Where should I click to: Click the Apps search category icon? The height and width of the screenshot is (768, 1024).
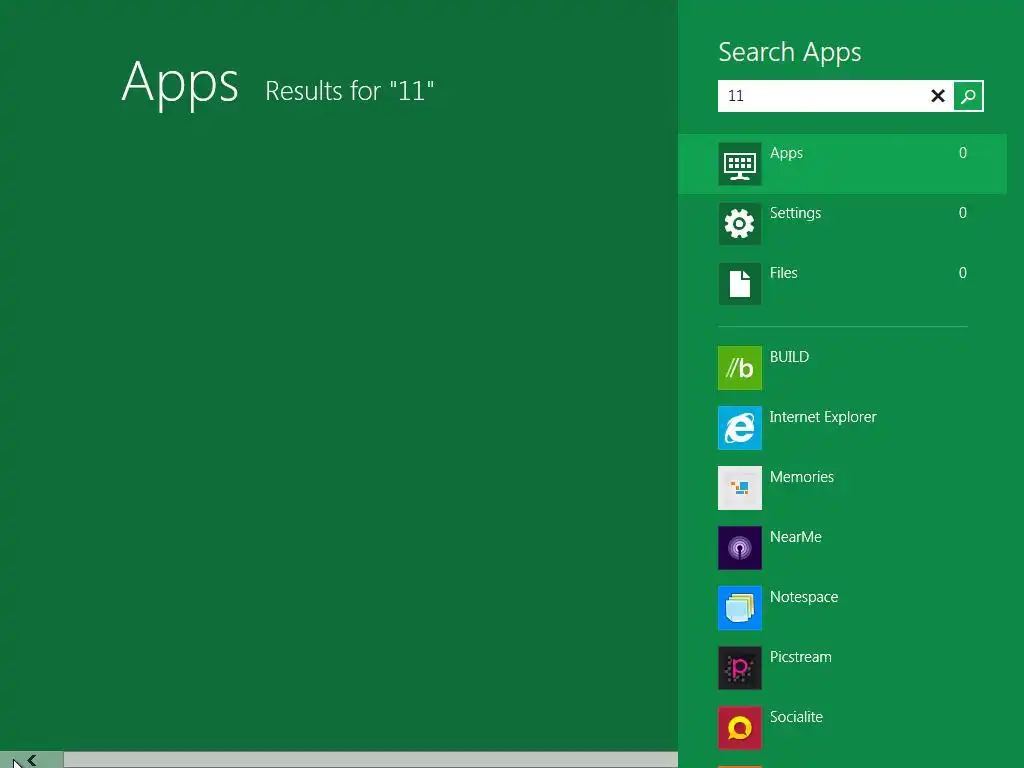[739, 164]
